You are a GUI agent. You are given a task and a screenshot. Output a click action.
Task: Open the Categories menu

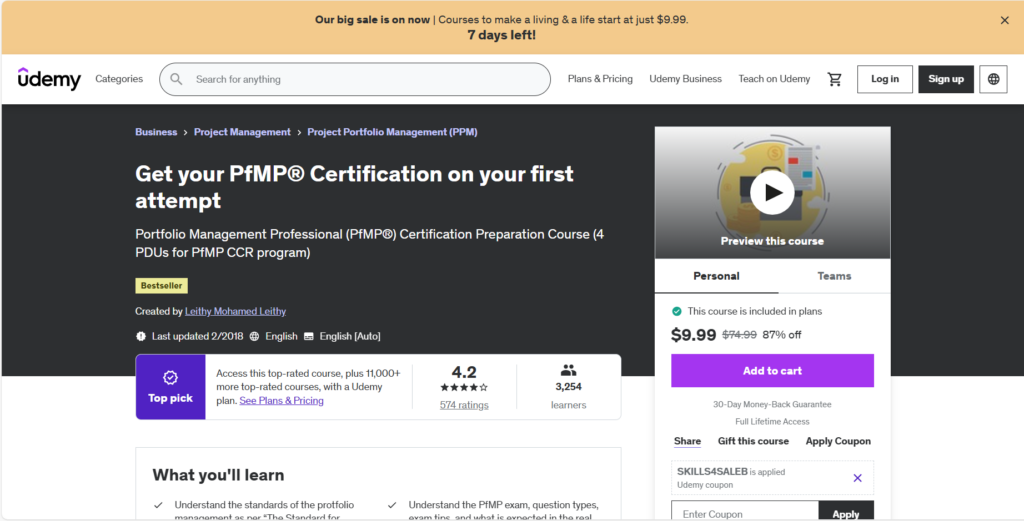pyautogui.click(x=119, y=79)
